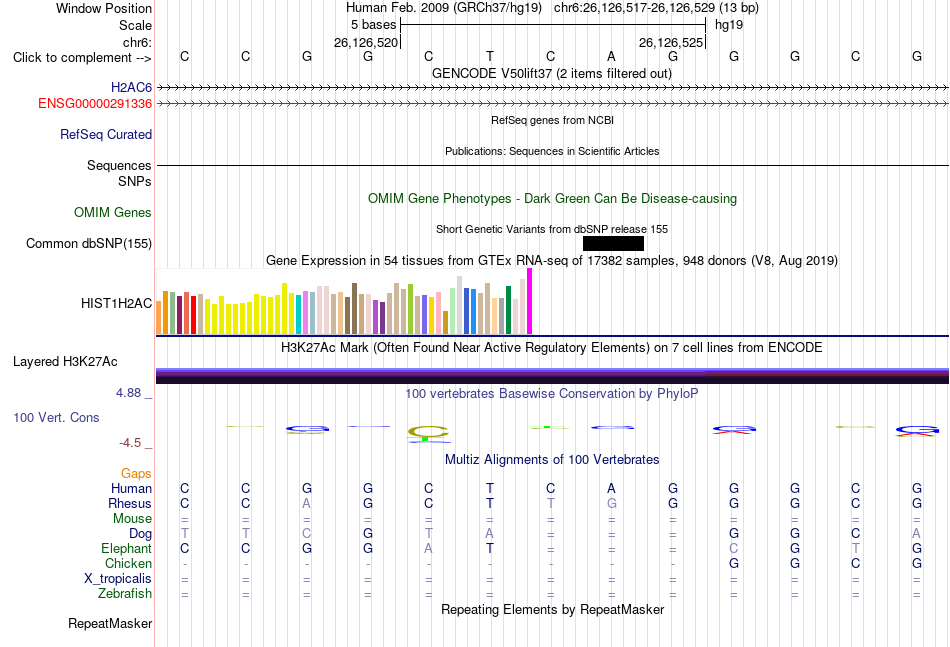Click the Dog species label
Viewport: 950px width, 647px height.
pos(141,534)
